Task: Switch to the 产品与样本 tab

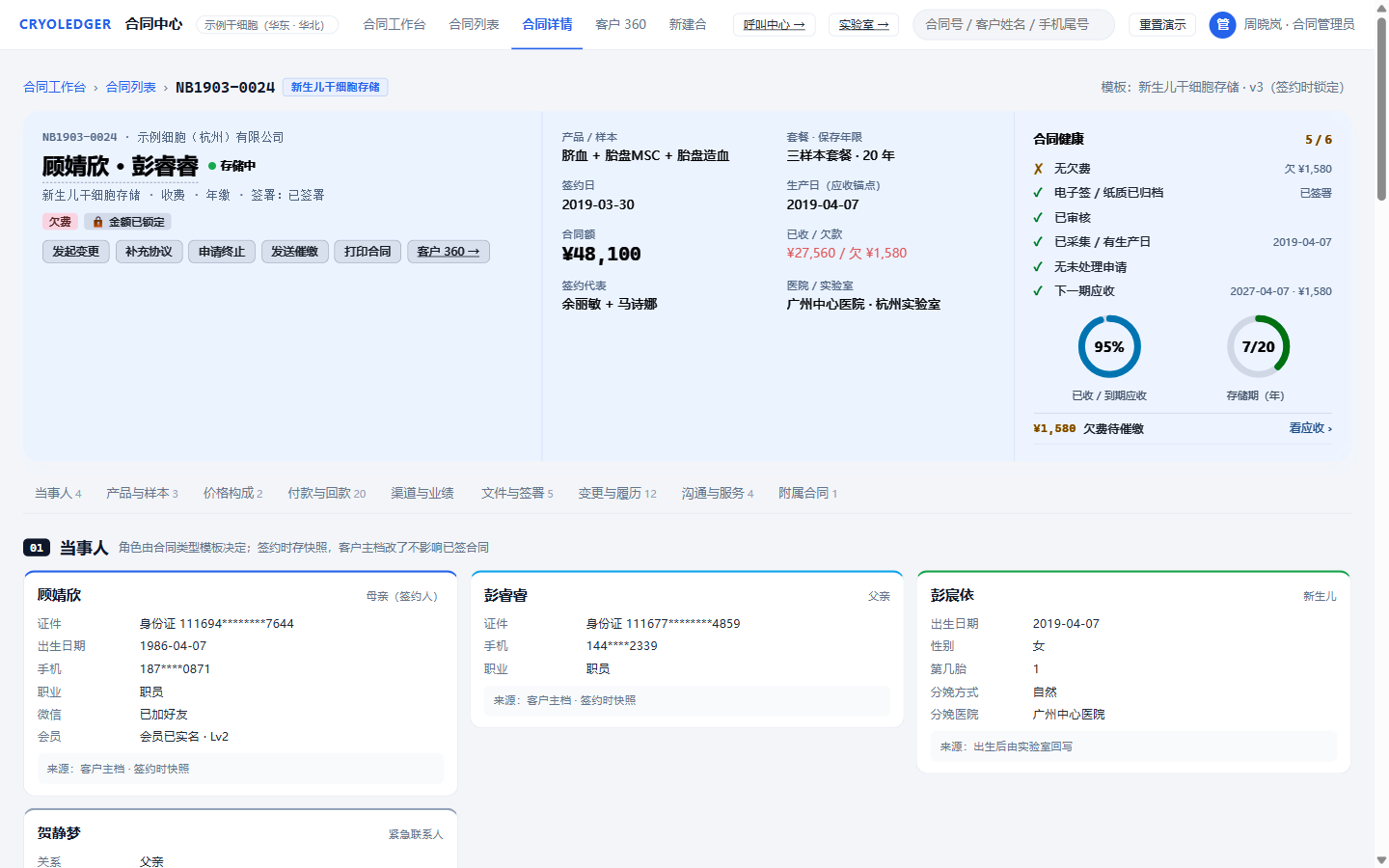Action: 142,493
